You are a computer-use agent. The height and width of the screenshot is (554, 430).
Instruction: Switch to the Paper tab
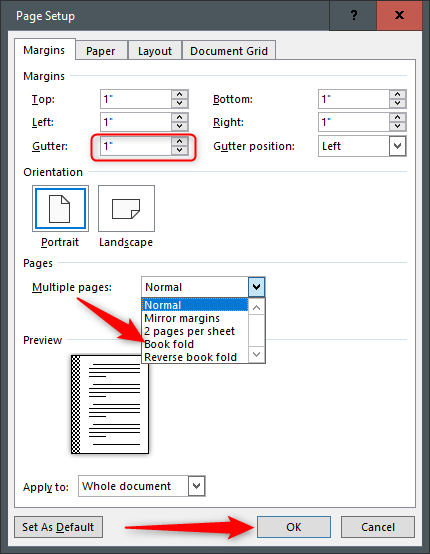(x=101, y=51)
